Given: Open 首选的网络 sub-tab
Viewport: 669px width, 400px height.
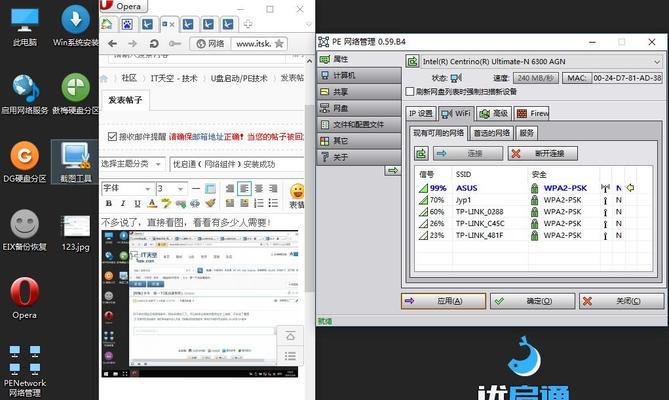Looking at the screenshot, I should pyautogui.click(x=492, y=133).
